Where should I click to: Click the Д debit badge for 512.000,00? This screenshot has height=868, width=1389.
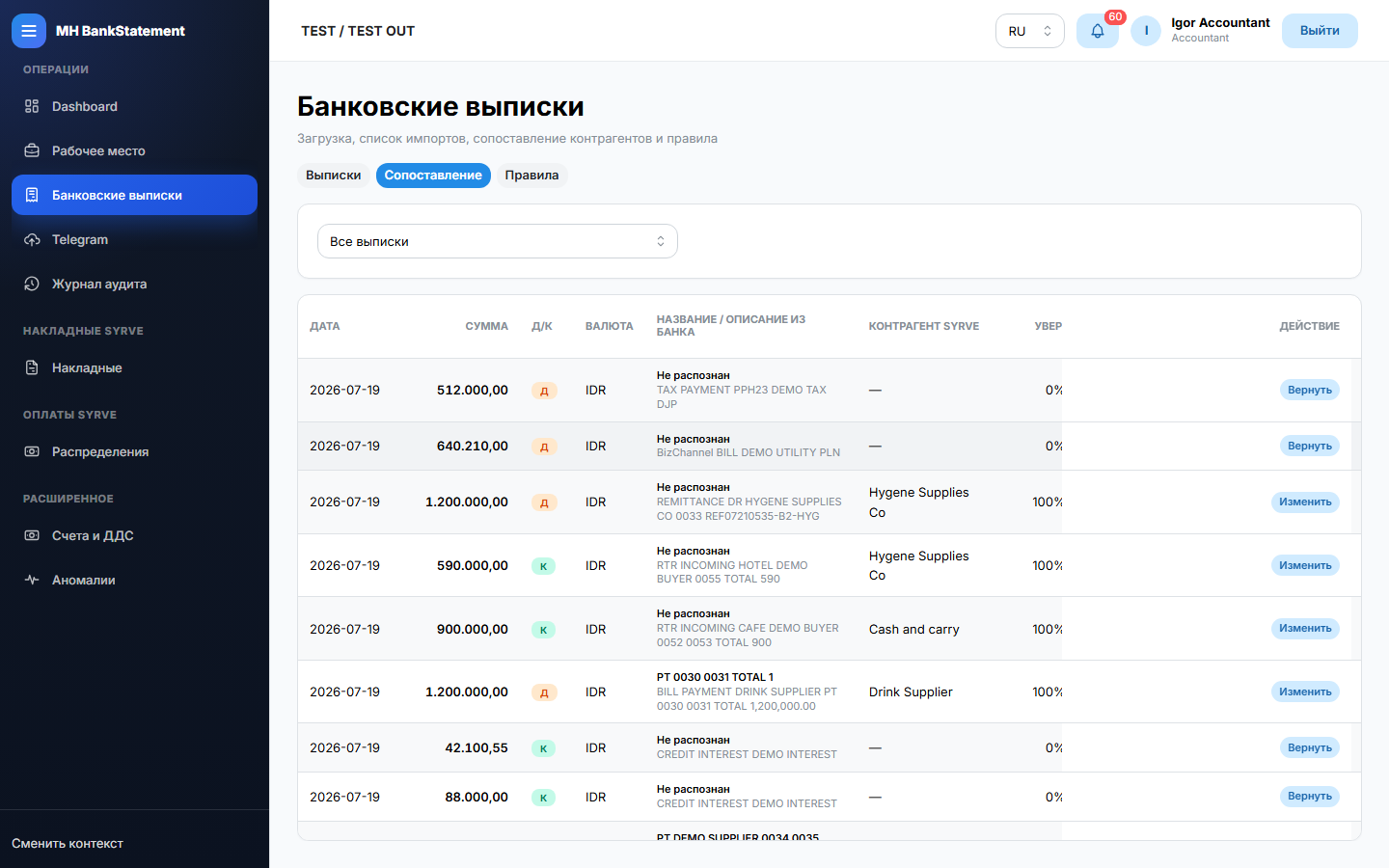pyautogui.click(x=544, y=391)
